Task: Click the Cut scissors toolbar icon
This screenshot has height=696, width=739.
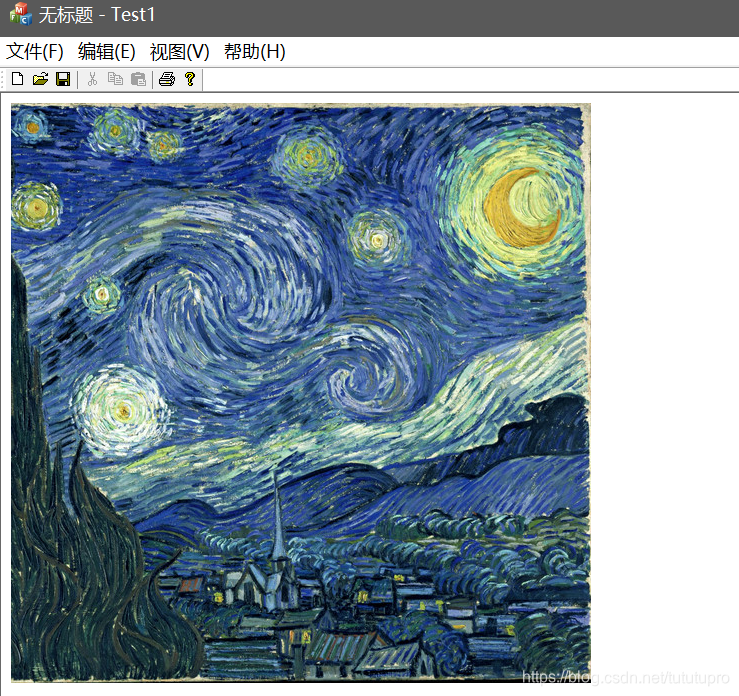Action: [92, 79]
